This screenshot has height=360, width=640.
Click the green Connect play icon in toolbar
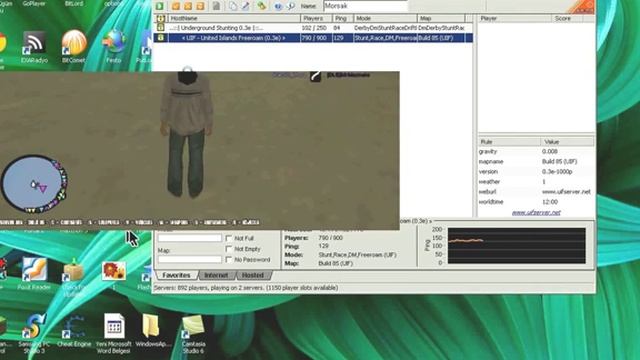tap(160, 6)
